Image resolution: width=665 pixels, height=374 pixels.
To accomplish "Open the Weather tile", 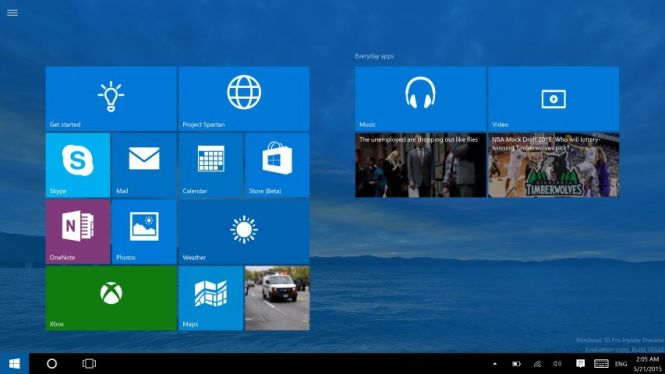I will (x=244, y=232).
